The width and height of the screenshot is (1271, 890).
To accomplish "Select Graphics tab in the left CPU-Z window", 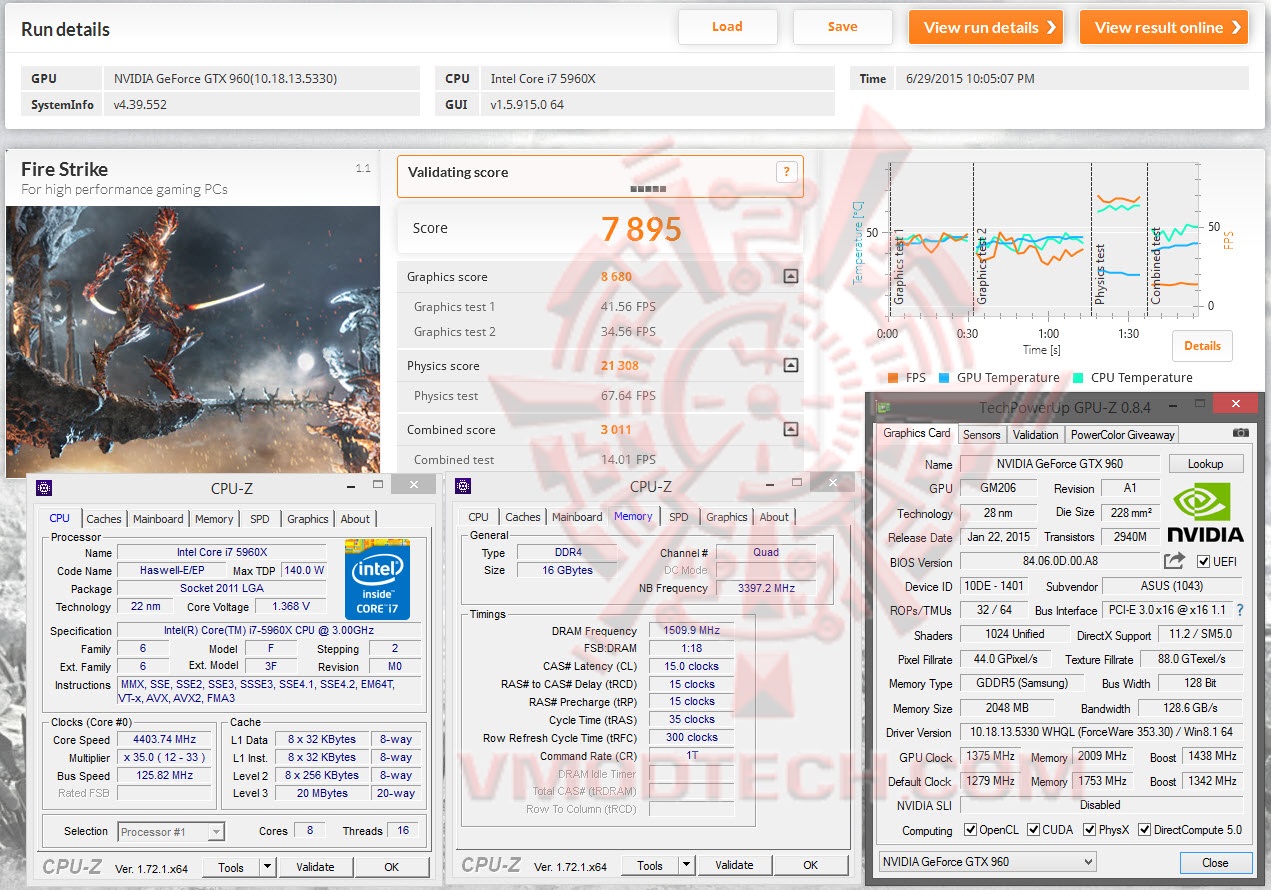I will (307, 519).
